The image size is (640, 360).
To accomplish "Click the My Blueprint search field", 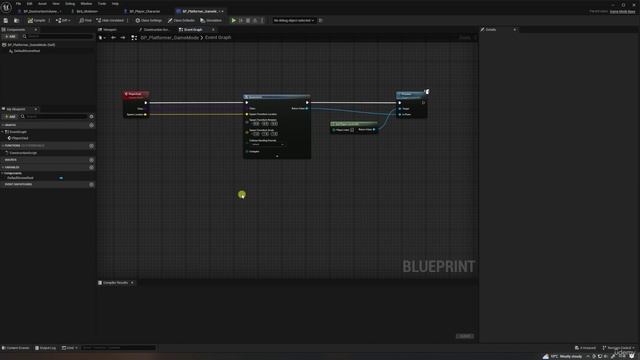I will pyautogui.click(x=54, y=117).
